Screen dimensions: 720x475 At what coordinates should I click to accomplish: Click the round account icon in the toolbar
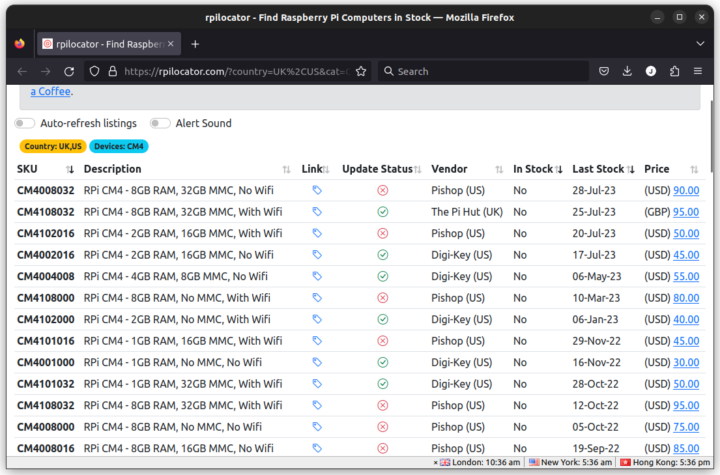(x=651, y=71)
